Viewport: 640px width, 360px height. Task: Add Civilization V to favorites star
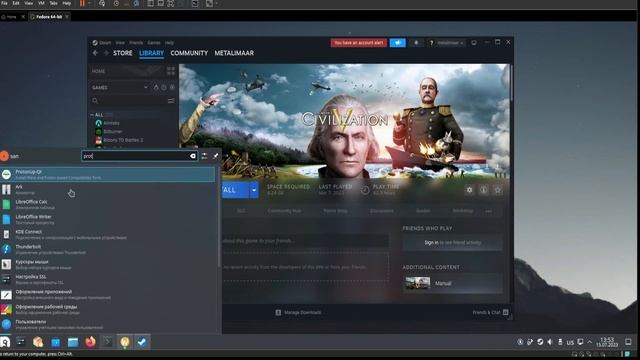click(498, 190)
